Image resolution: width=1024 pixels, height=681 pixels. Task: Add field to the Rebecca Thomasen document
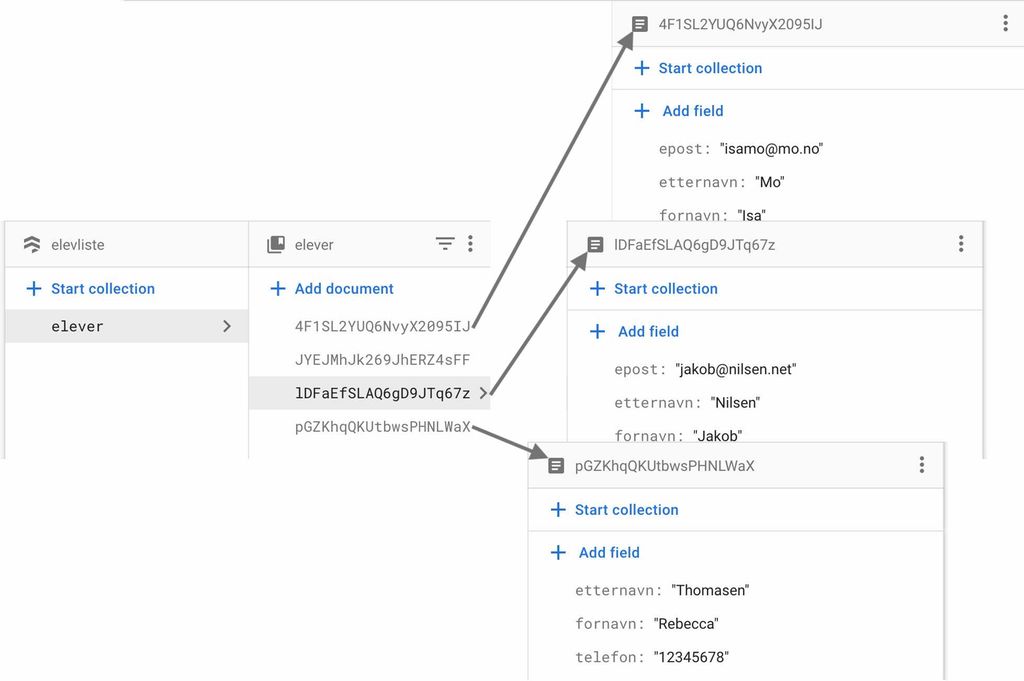coord(608,553)
